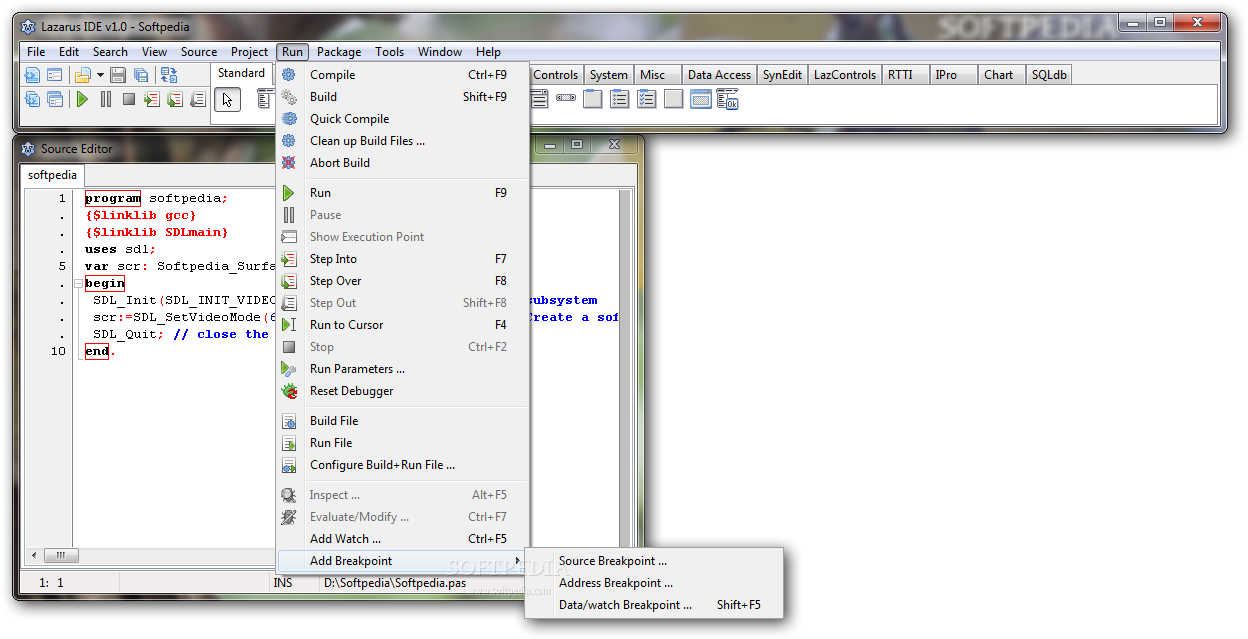Expand the Add Breakpoint submenu item
Screen dimensions: 1248x639
(x=402, y=561)
